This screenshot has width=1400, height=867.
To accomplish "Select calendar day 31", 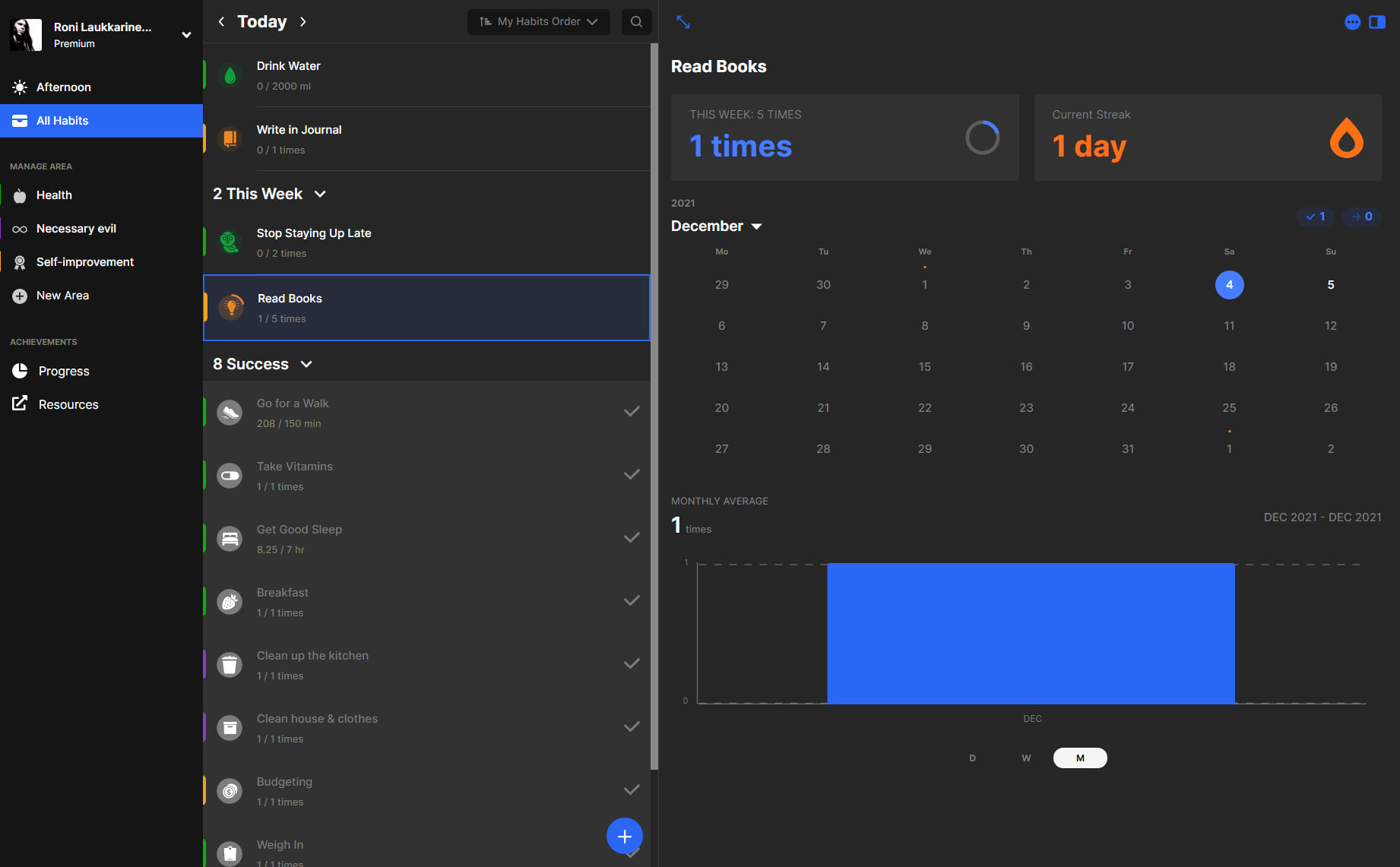I will click(x=1127, y=448).
